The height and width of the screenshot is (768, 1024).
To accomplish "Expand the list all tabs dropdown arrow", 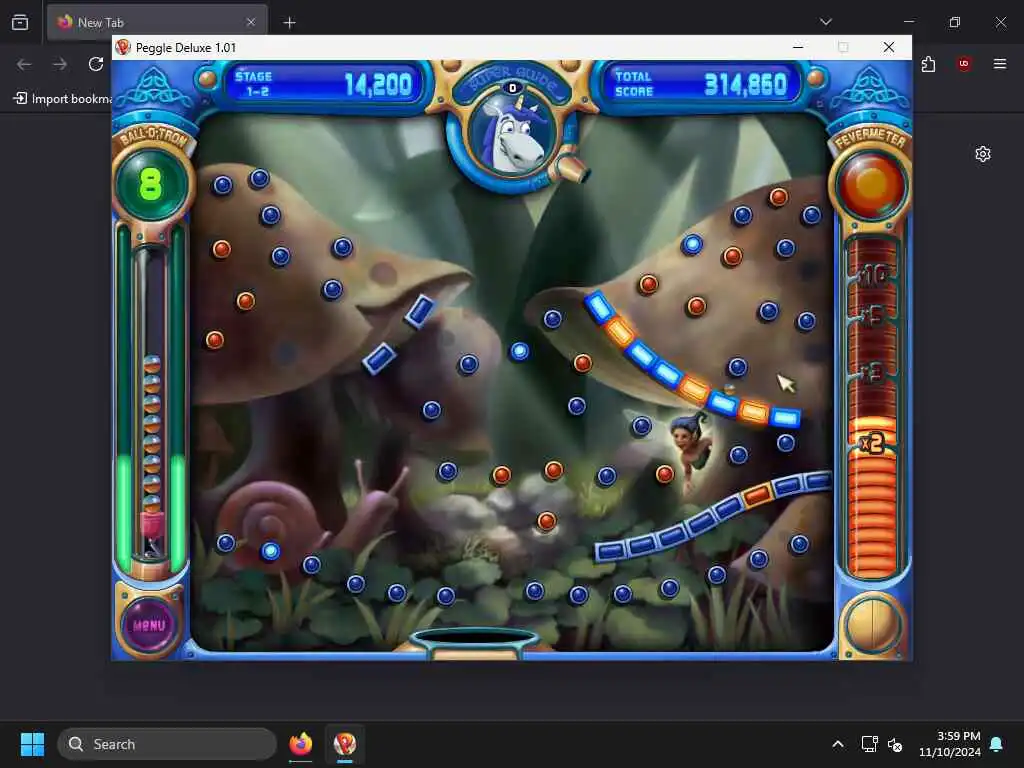I will click(x=825, y=22).
